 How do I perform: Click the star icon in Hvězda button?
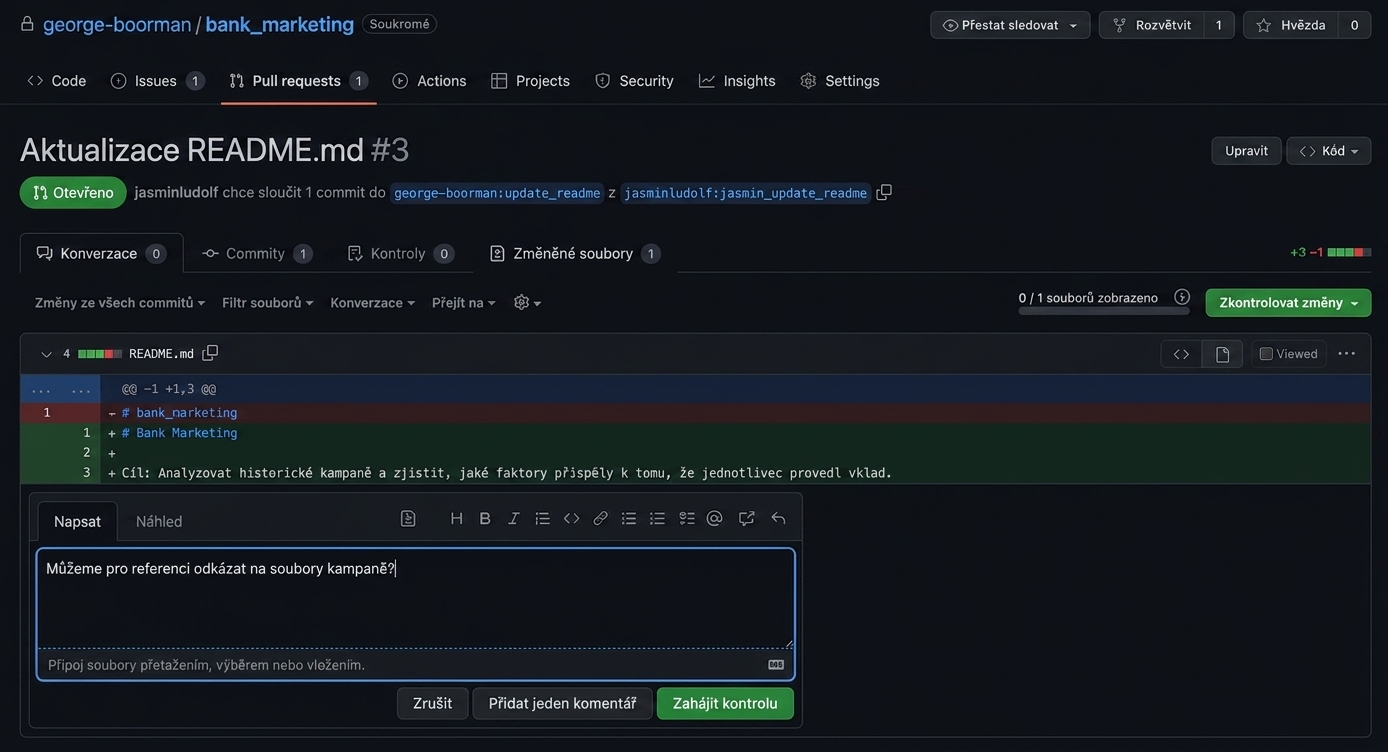(1264, 25)
